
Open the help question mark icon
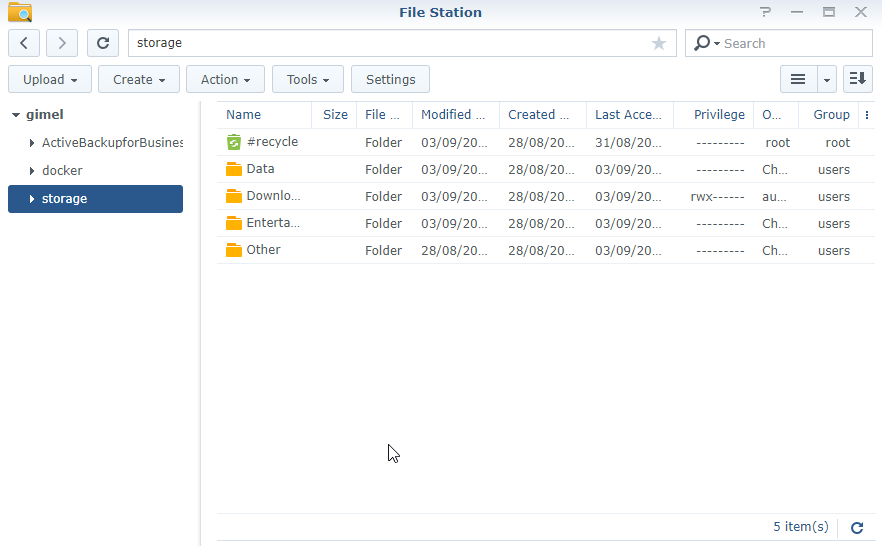click(x=766, y=13)
